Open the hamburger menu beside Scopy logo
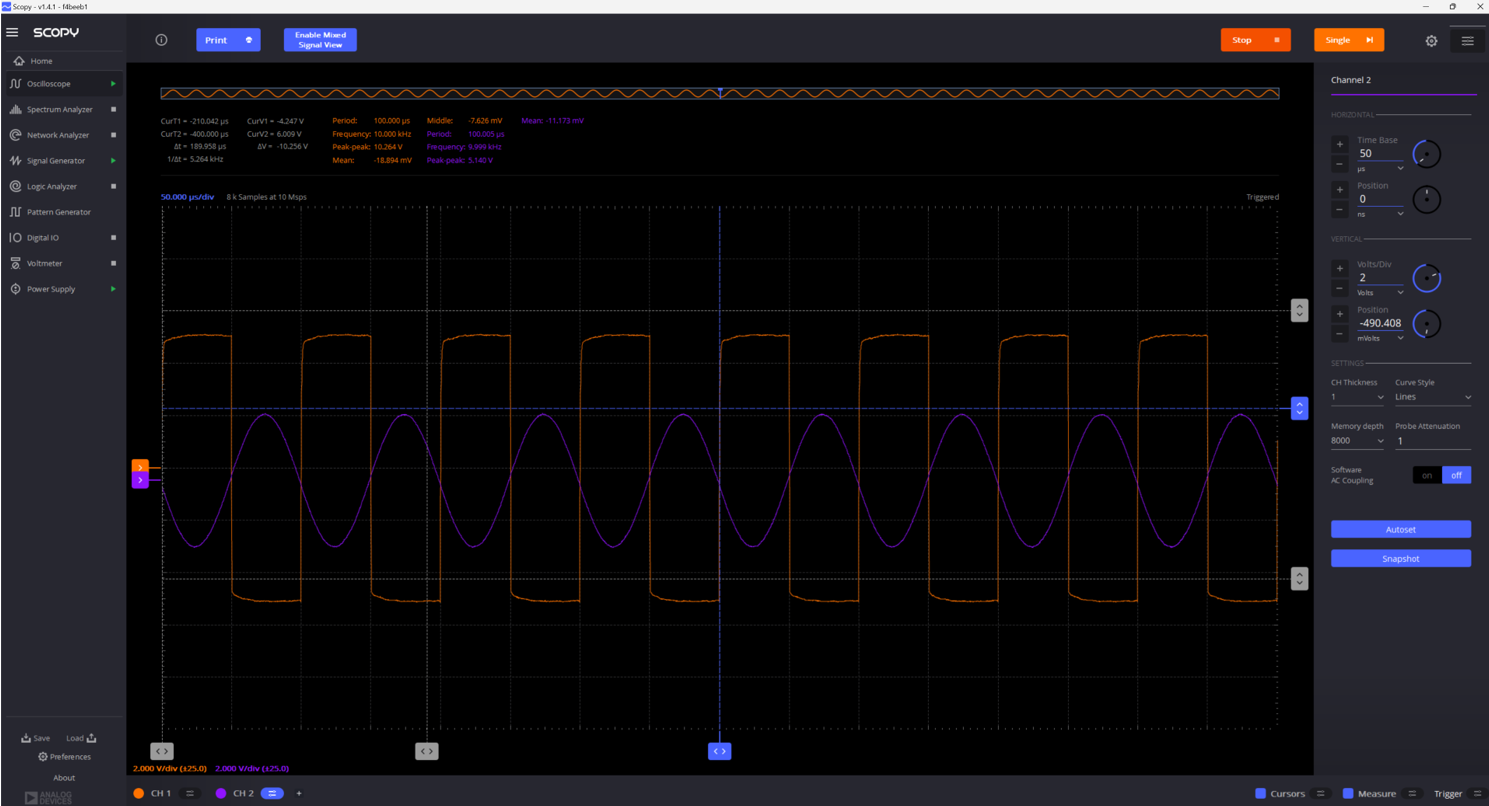This screenshot has height=806, width=1489. [12, 33]
